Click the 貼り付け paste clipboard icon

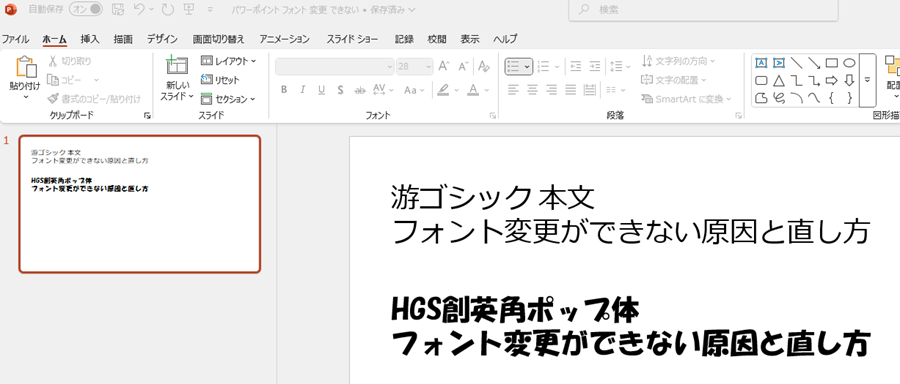[x=25, y=67]
